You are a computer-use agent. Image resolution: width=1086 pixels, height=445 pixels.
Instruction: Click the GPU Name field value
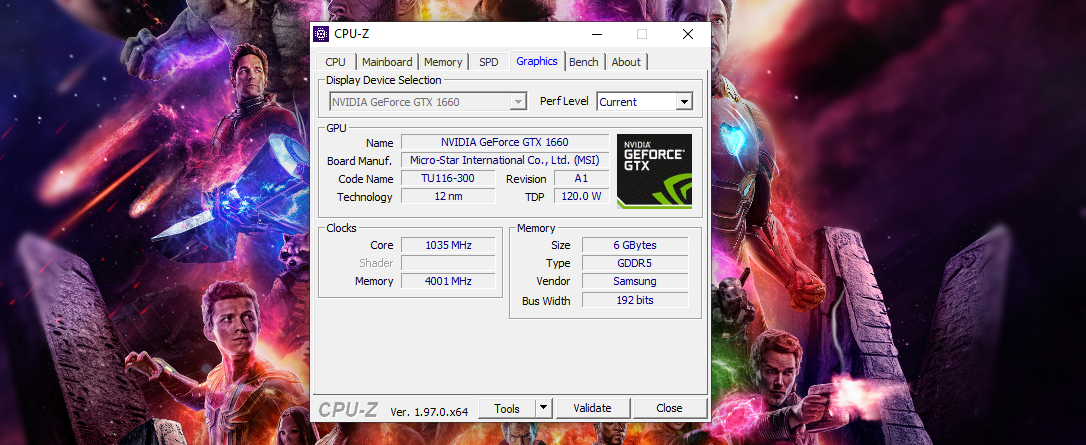click(505, 142)
